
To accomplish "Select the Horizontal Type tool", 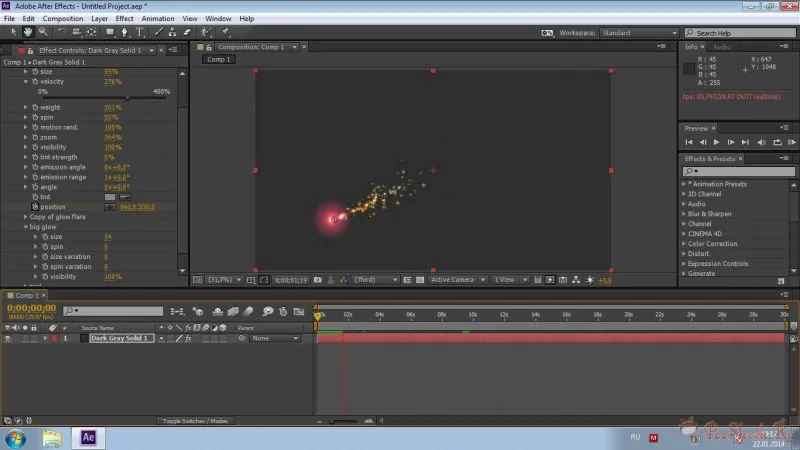I will [x=139, y=32].
